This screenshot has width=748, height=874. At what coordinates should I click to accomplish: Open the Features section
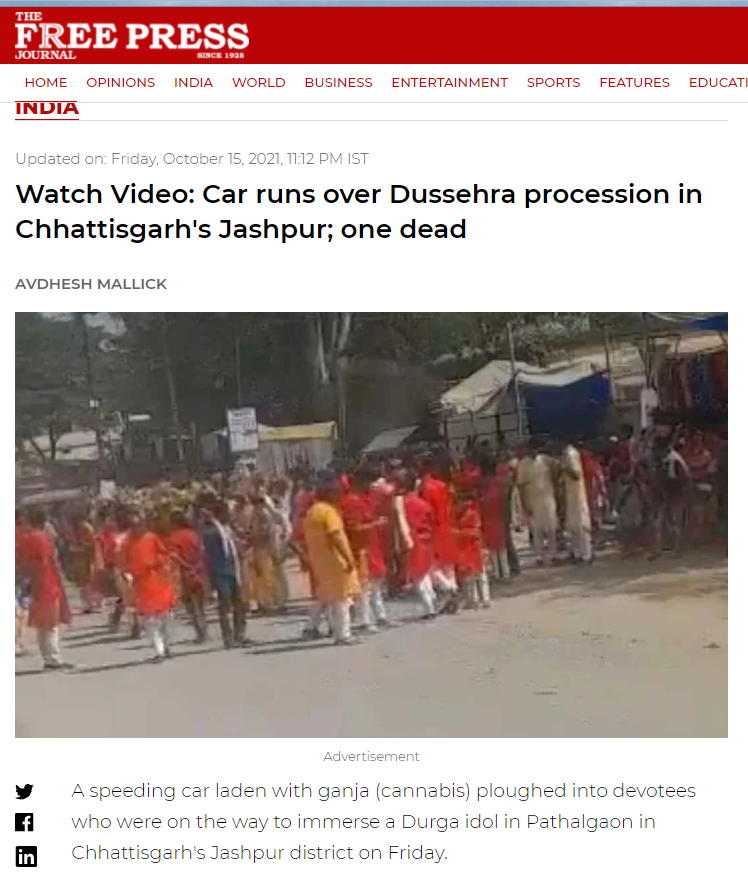click(x=634, y=82)
